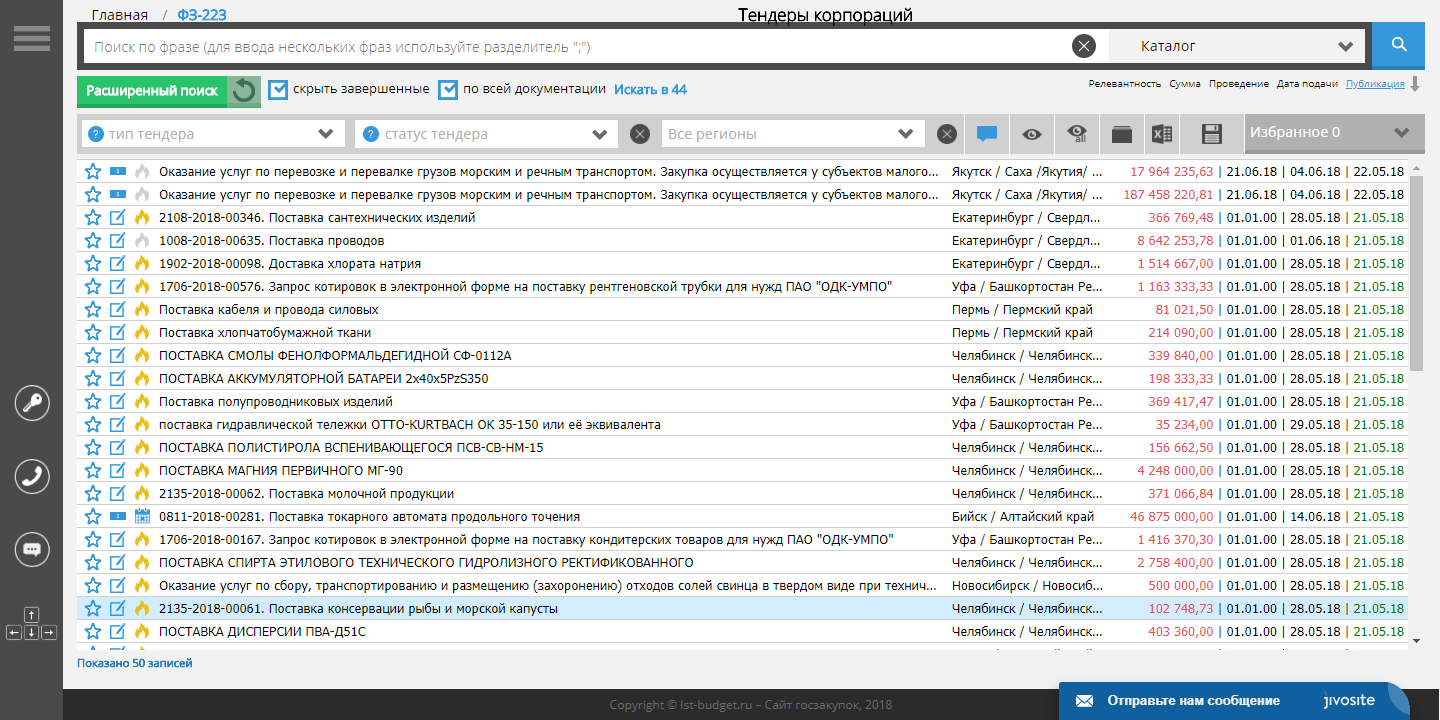
Task: Star the 'ПОСТАВКА ДИСПЕРСИИ ПВА-Д51С' tender
Action: 93,632
